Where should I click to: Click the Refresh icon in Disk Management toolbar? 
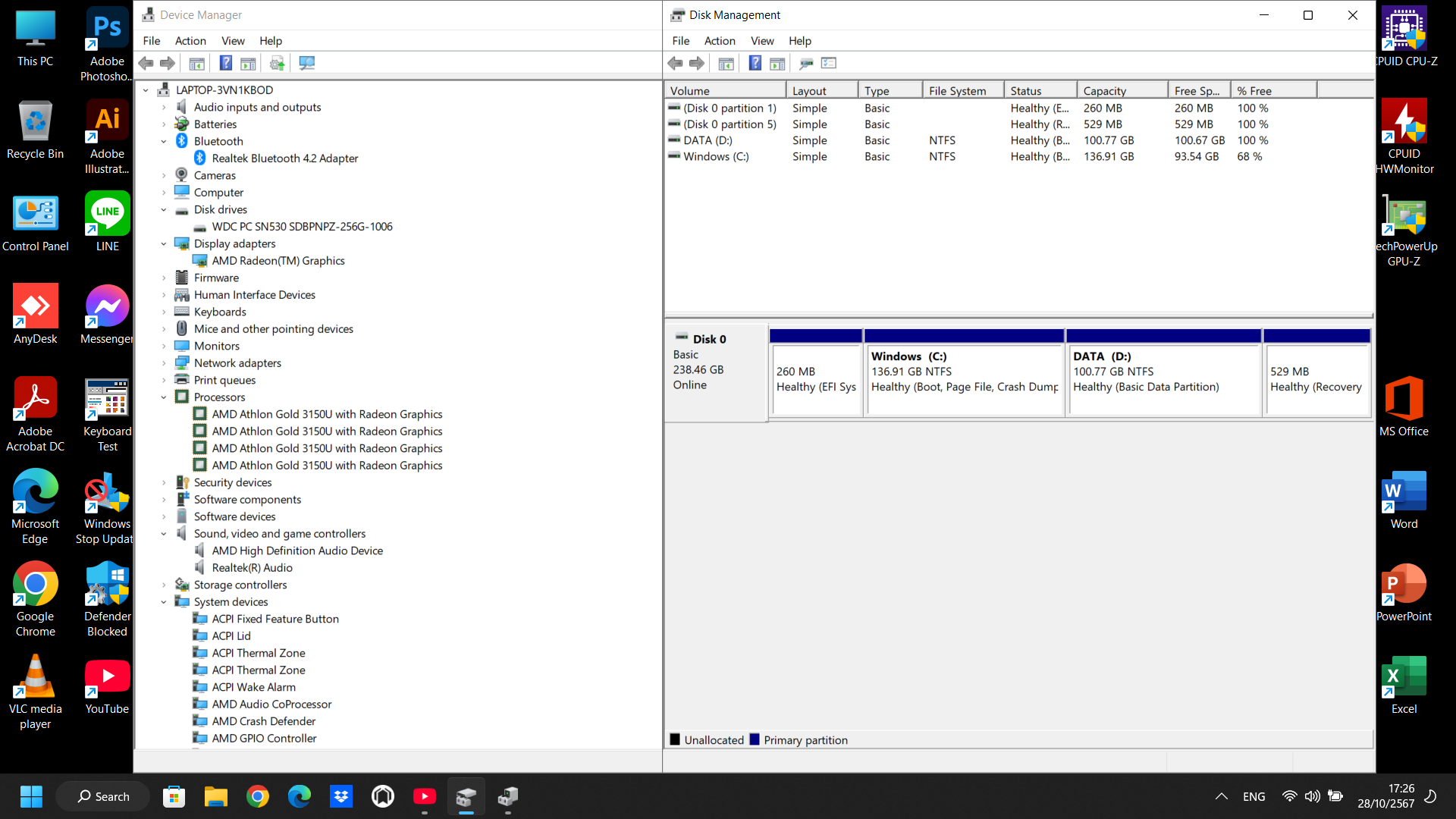806,63
